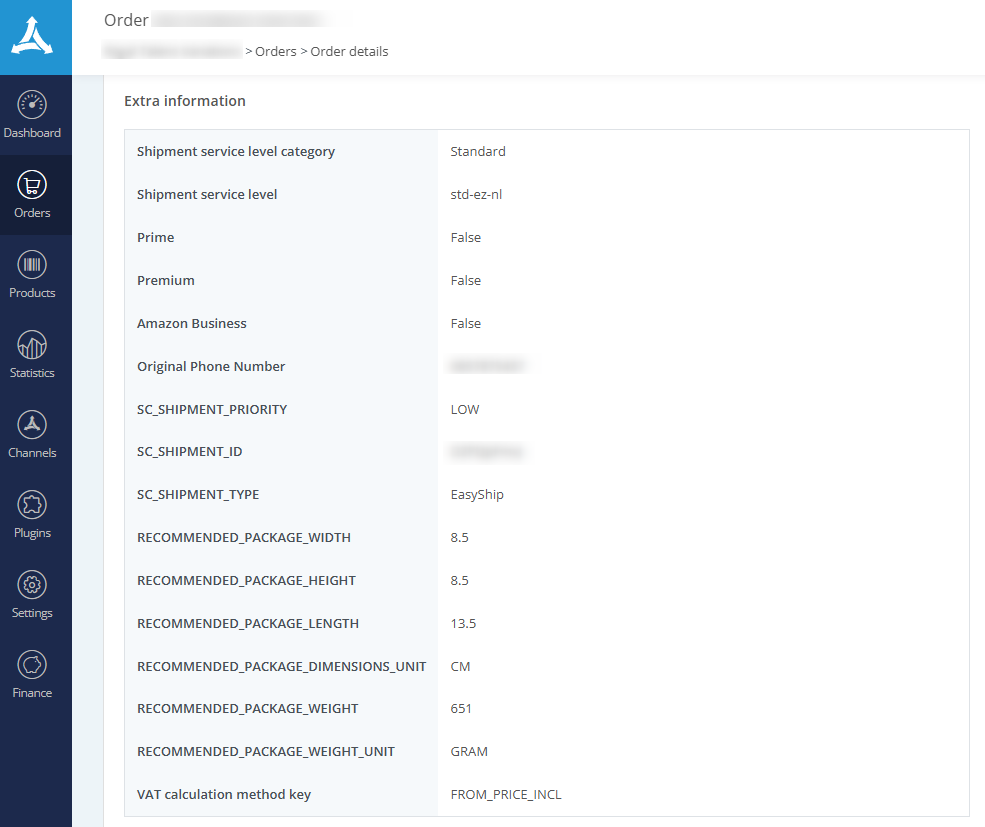Click the SC_SHIPMENT_PRIORITY label
This screenshot has width=985, height=827.
pos(212,410)
